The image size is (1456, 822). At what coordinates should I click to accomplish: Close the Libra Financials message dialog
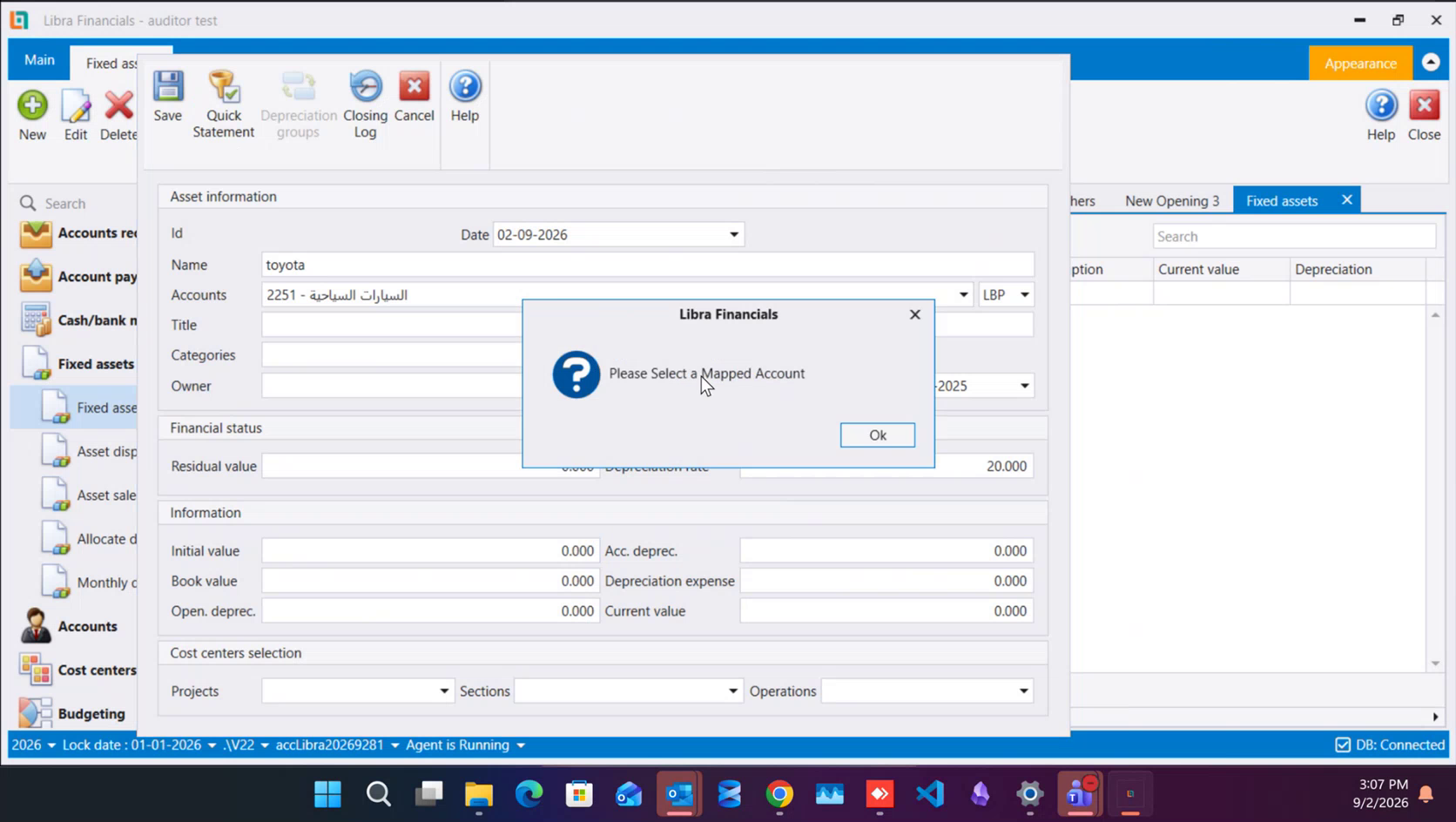pyautogui.click(x=915, y=314)
